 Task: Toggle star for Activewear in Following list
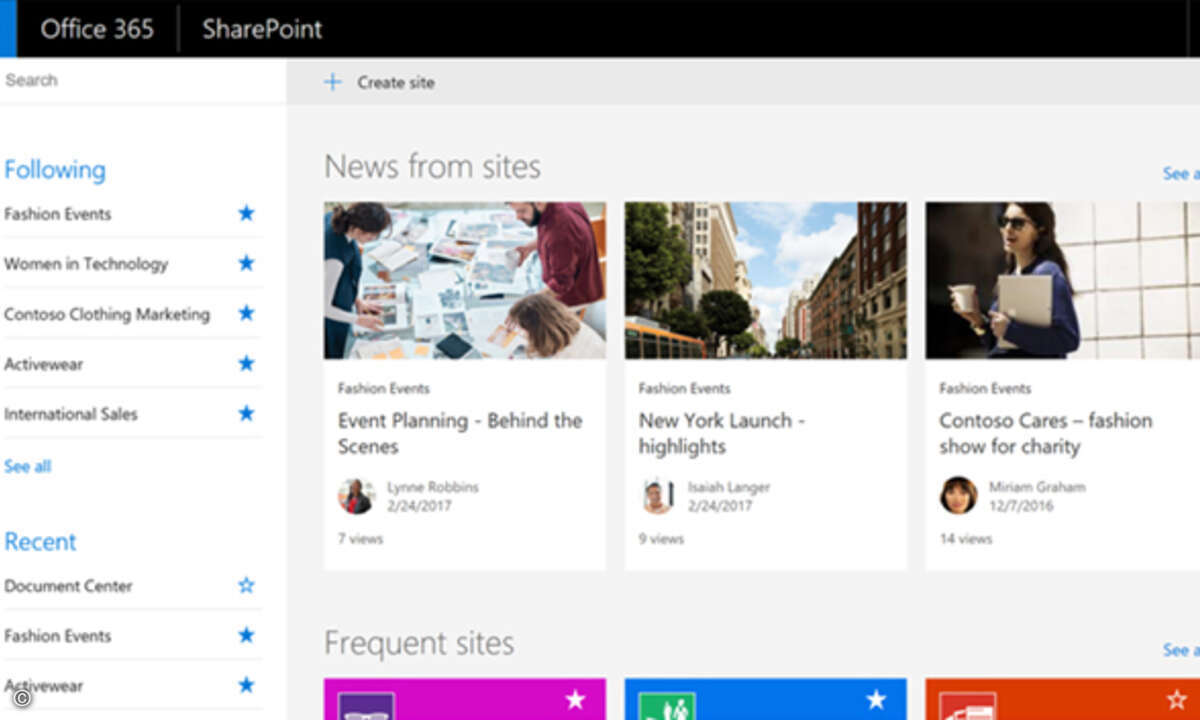click(246, 363)
